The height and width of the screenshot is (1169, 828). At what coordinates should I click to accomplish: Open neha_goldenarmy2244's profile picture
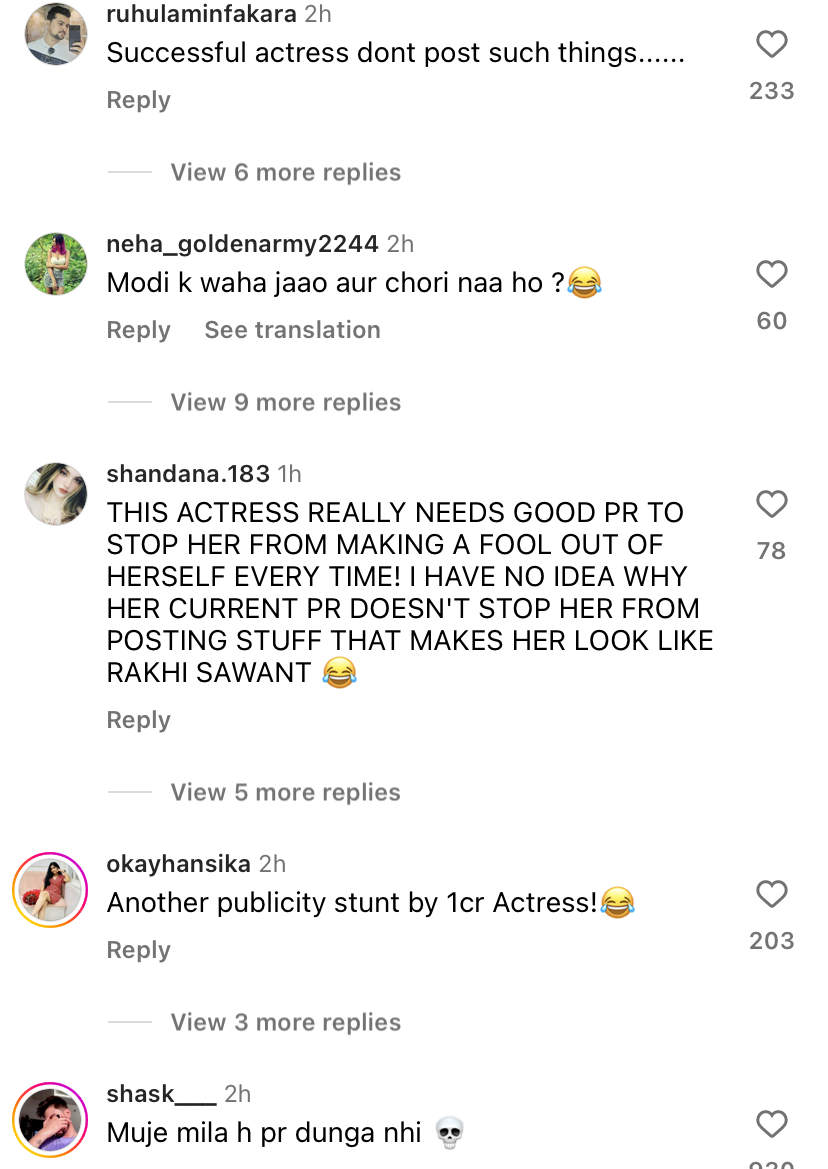coord(56,264)
